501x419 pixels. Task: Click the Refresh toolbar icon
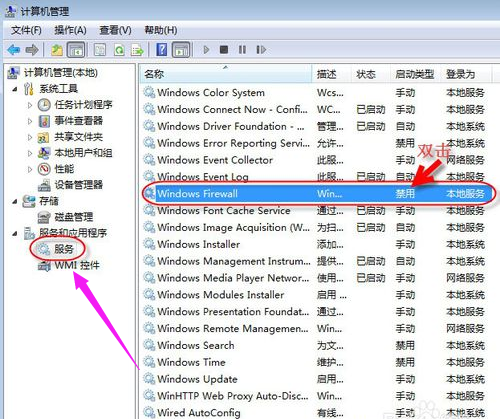[119, 50]
